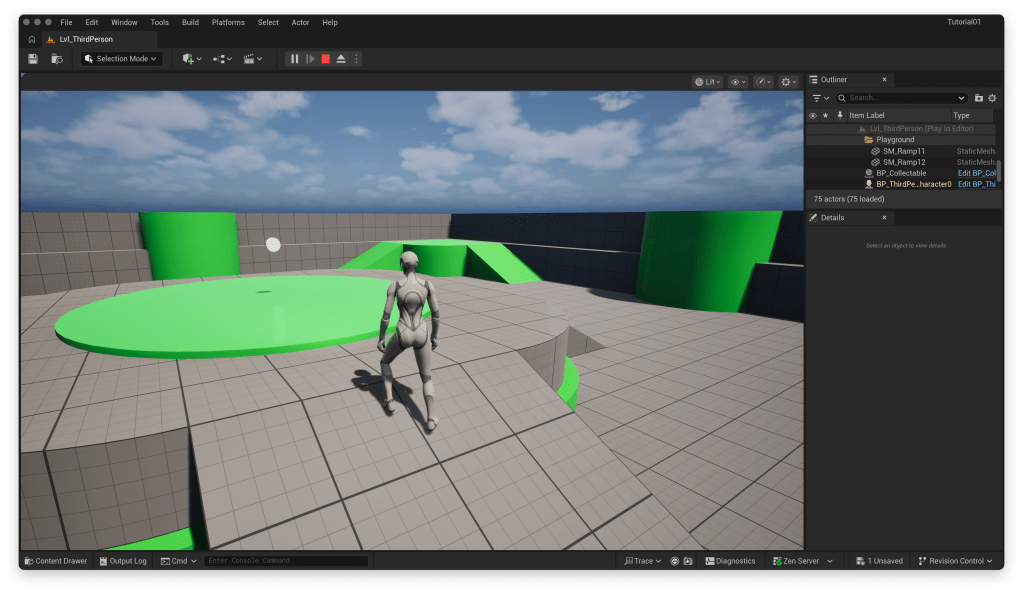Pause the play-in-editor simulation
Image resolution: width=1023 pixels, height=593 pixels.
click(x=295, y=59)
